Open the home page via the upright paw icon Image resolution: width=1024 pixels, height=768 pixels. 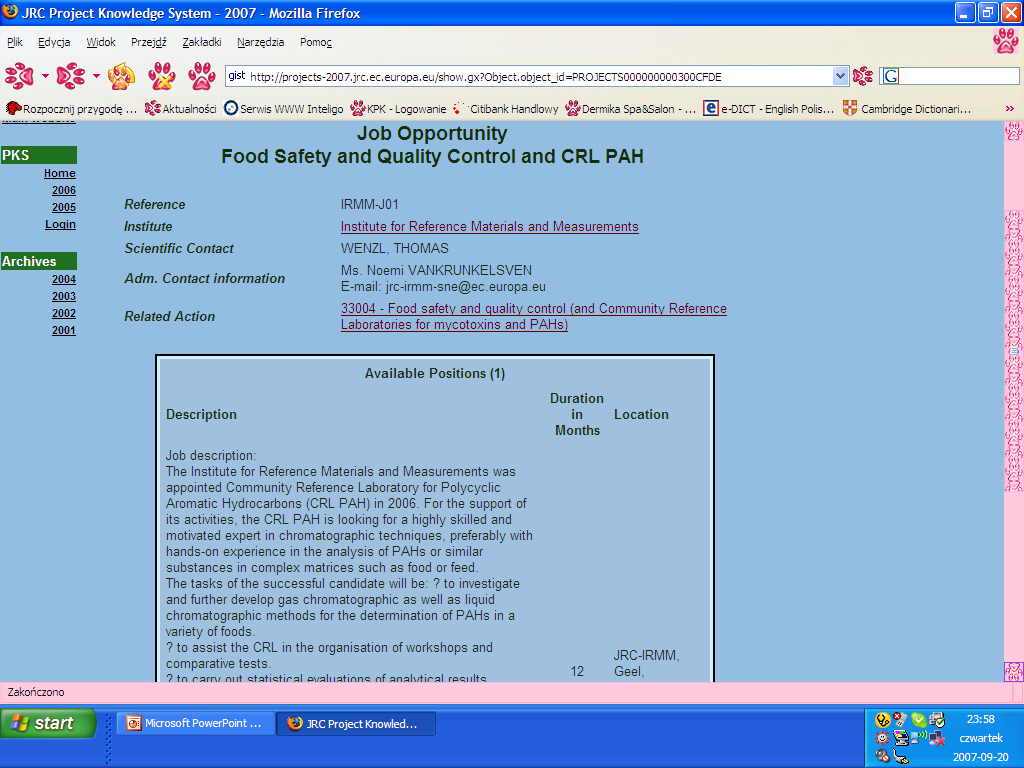pyautogui.click(x=202, y=76)
